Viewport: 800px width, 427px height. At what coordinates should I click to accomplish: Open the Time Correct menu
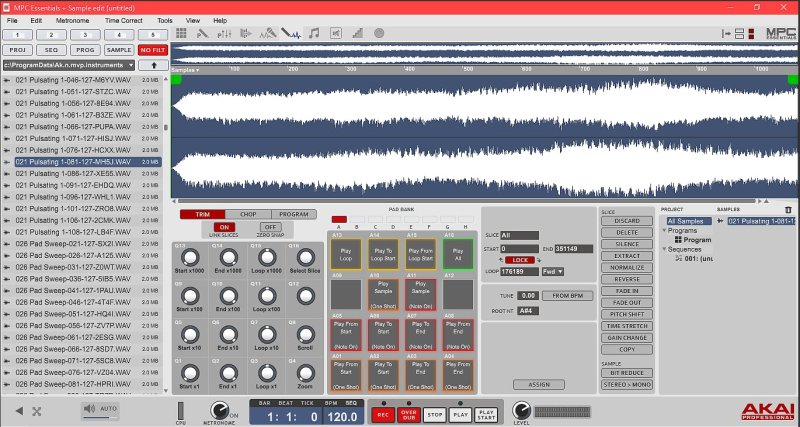[124, 20]
